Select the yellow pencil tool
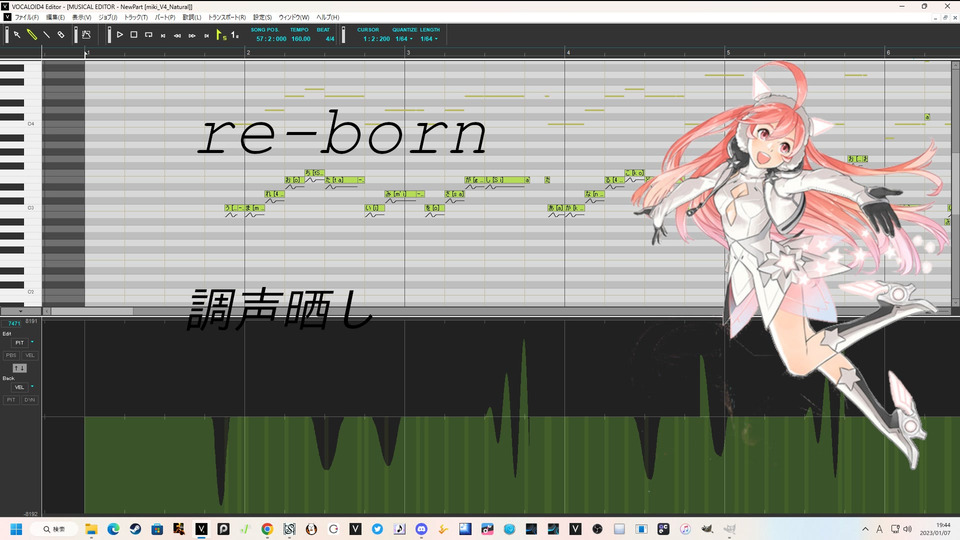The width and height of the screenshot is (960, 540). point(32,35)
